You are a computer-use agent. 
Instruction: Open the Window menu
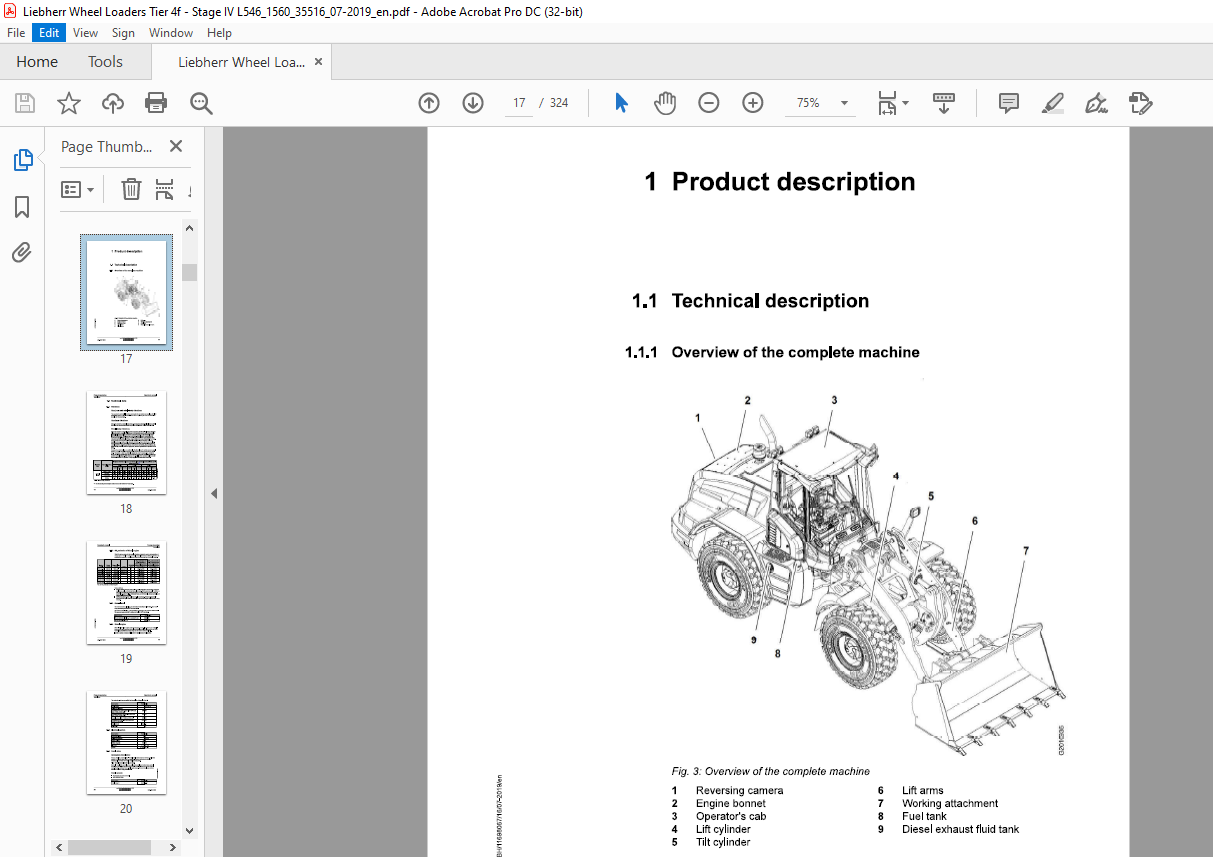tap(171, 32)
